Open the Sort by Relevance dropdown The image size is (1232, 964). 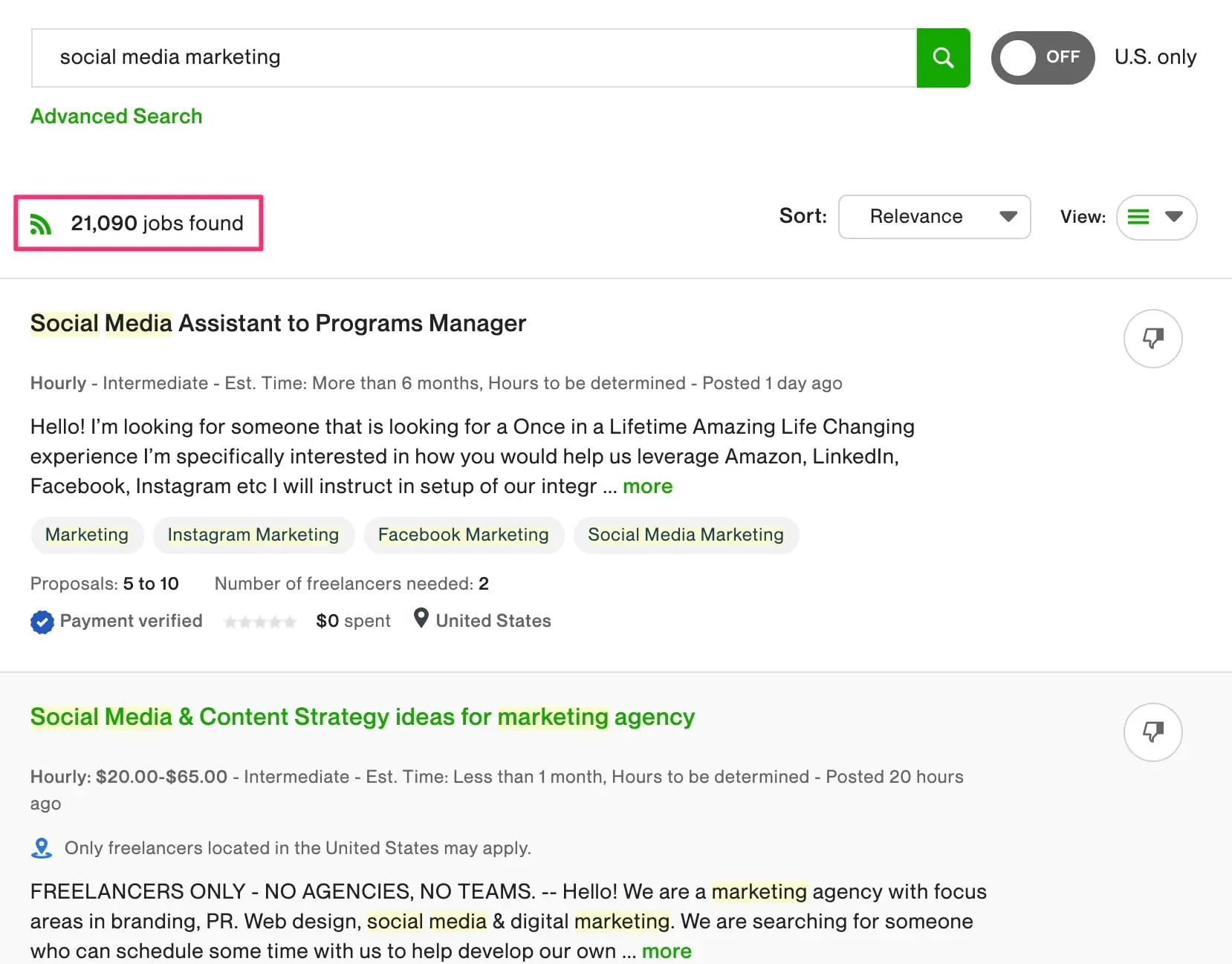(934, 217)
